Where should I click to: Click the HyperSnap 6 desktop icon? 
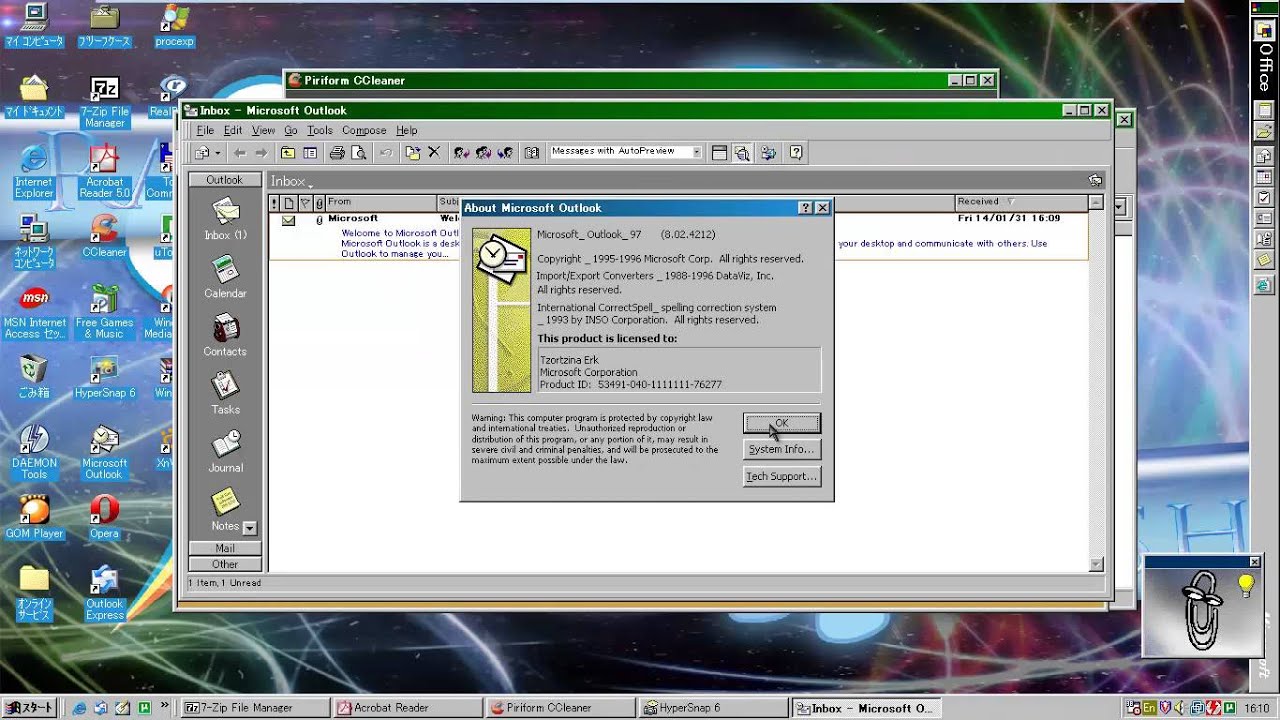(104, 378)
